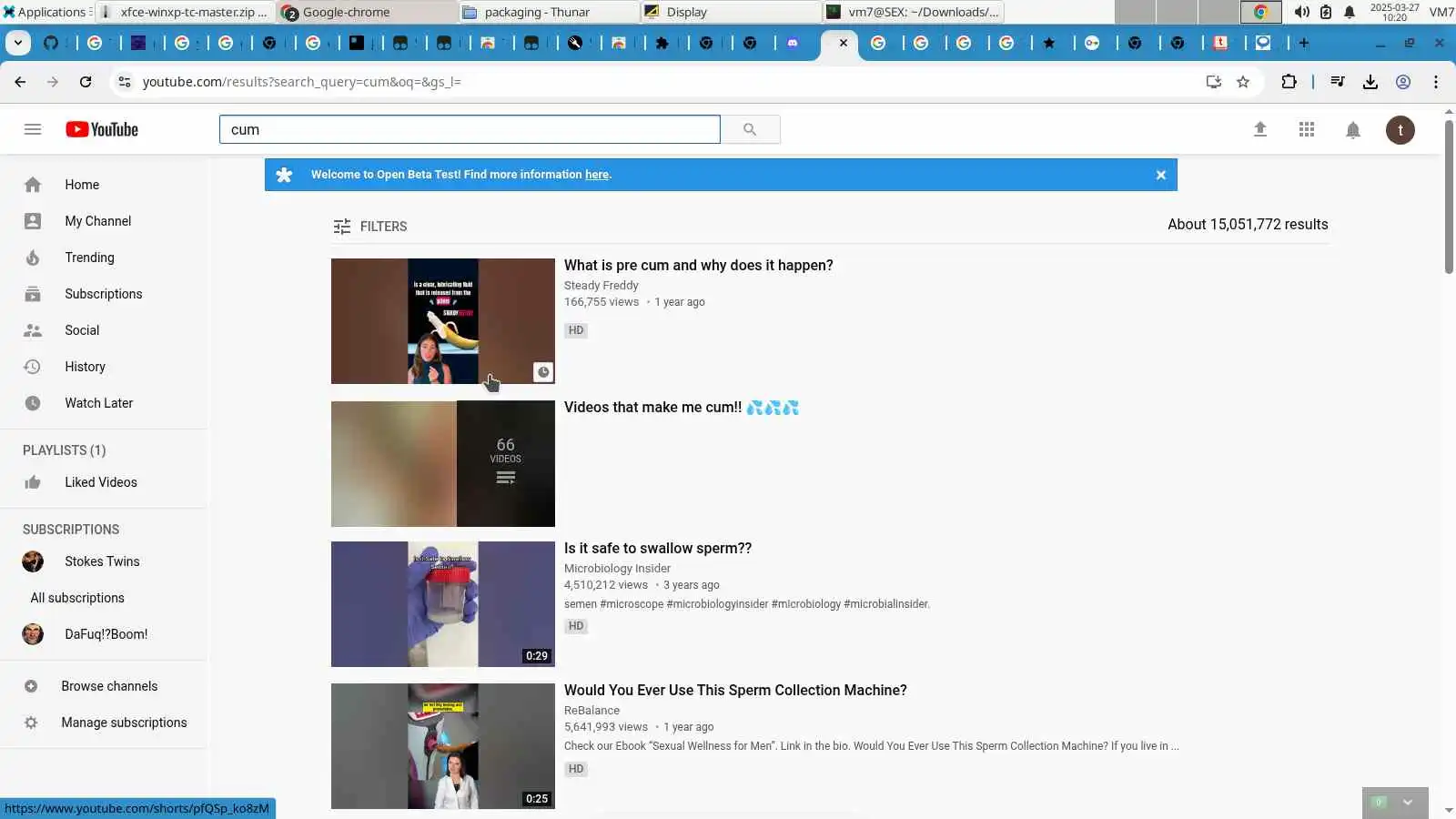Expand the chevron at the bottom-right corner
The image size is (1456, 819).
point(1408,803)
